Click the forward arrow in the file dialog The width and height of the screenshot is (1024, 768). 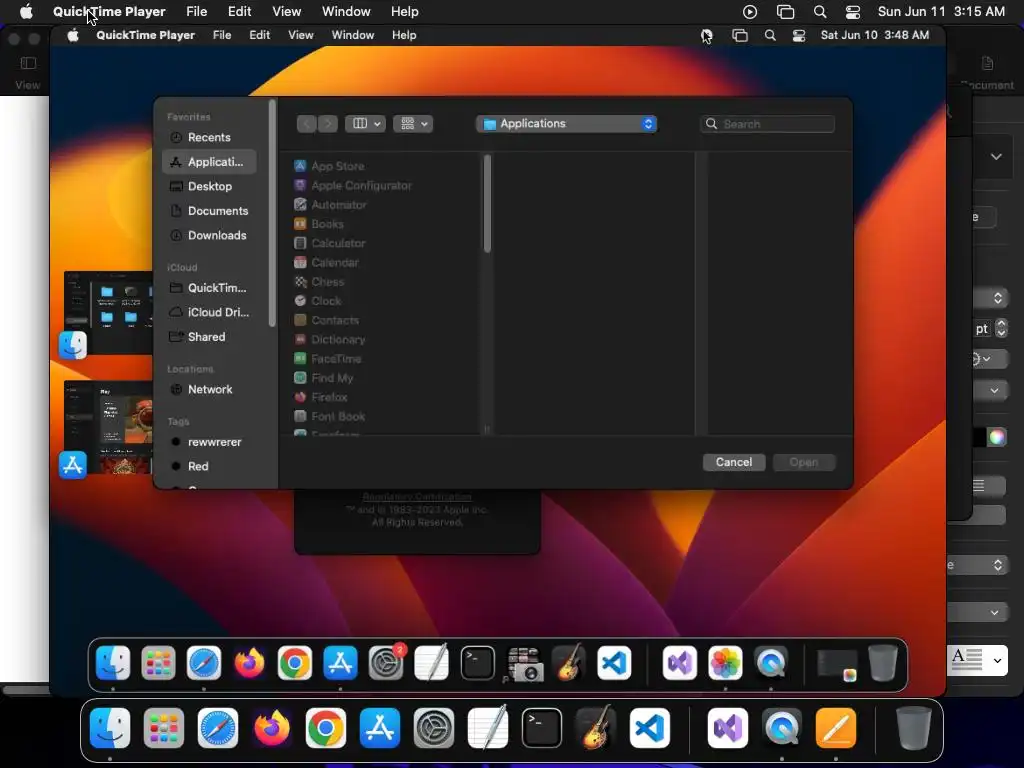coord(327,123)
